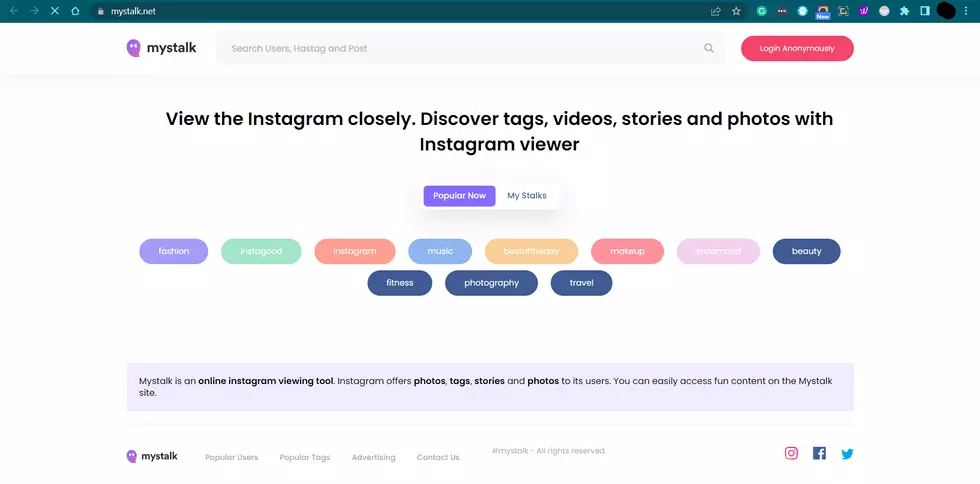980x484 pixels.
Task: Open the Extensions puzzle-piece menu
Action: (x=904, y=11)
